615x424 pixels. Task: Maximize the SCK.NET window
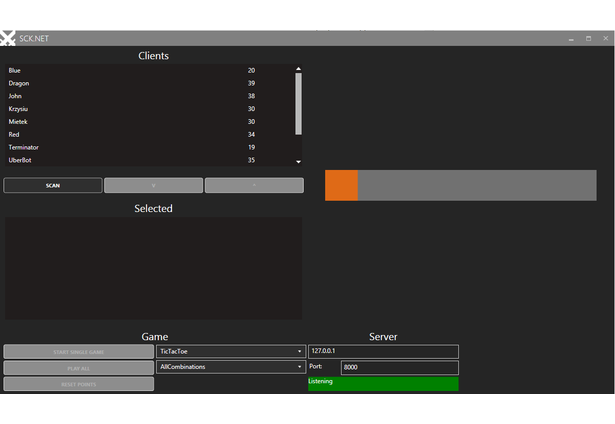tap(588, 38)
